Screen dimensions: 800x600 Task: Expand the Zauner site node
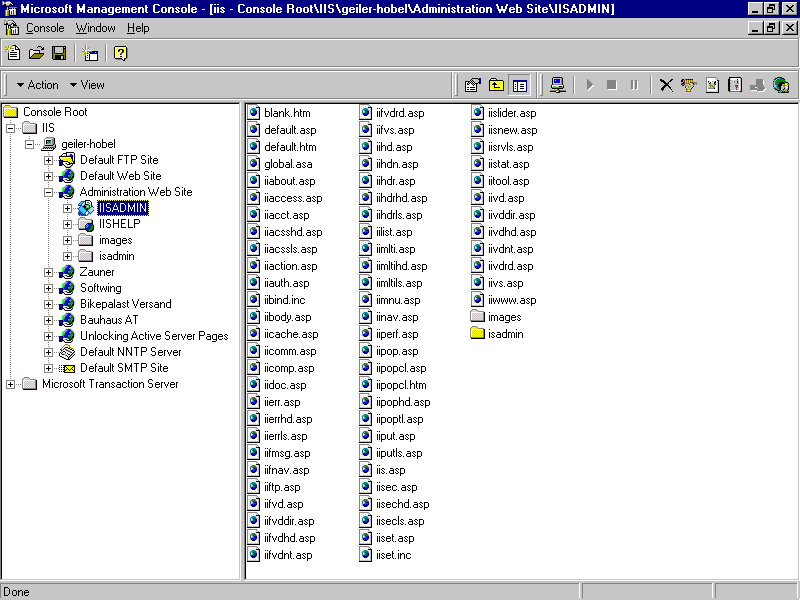pyautogui.click(x=48, y=272)
